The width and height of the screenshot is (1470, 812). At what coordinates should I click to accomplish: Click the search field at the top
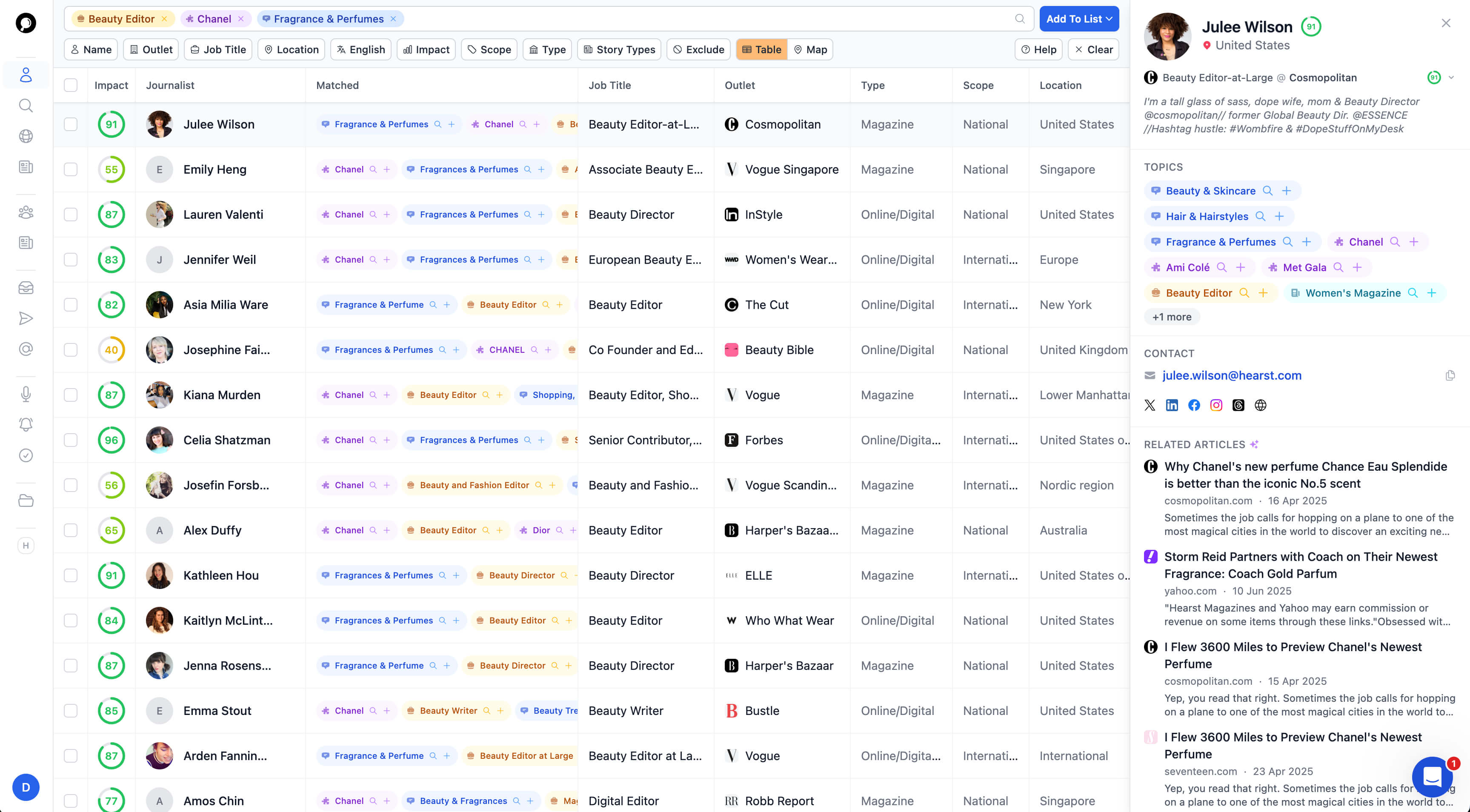[685, 18]
